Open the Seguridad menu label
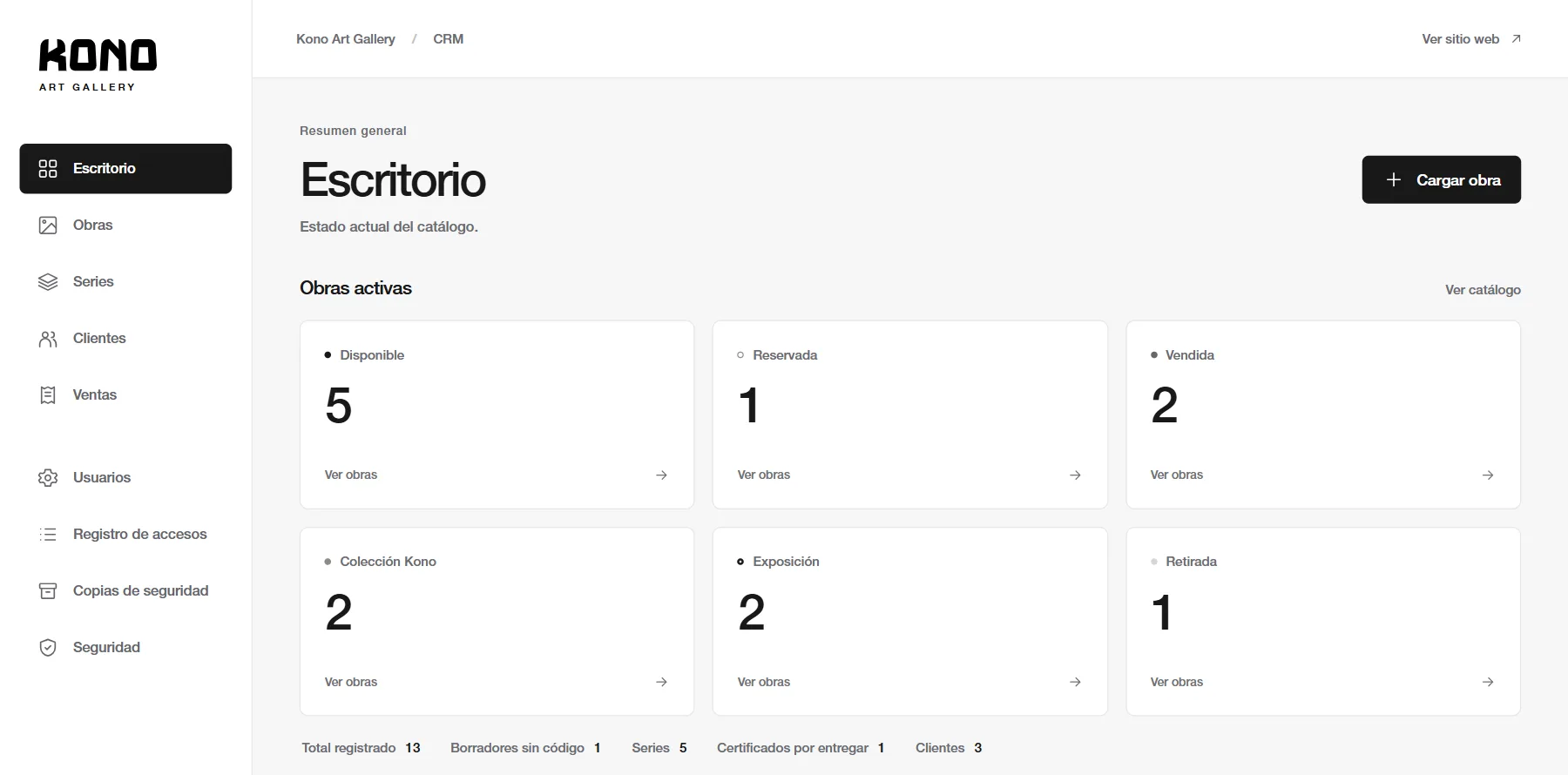1568x775 pixels. click(106, 648)
